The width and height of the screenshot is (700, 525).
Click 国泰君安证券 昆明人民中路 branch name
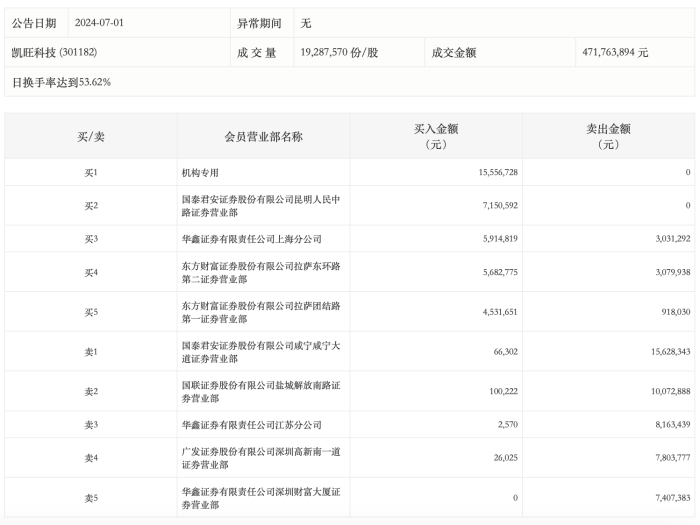click(261, 206)
